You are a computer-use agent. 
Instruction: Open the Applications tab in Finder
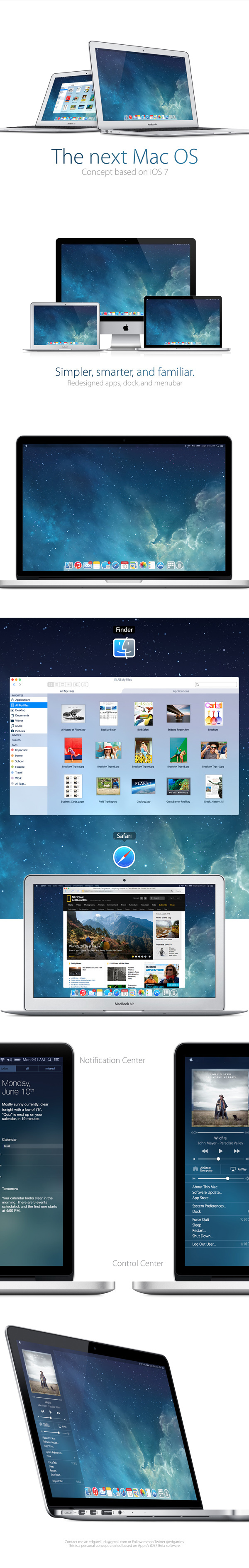point(181,691)
